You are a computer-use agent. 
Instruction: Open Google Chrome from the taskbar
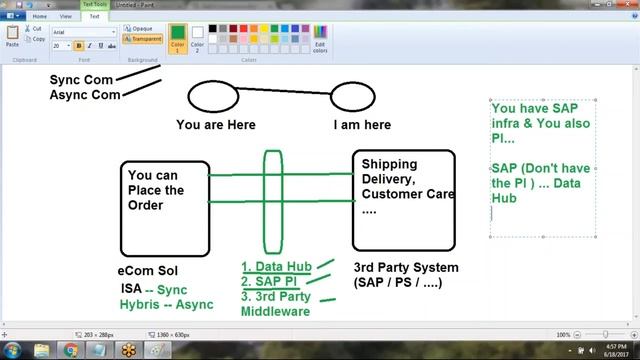pyautogui.click(x=71, y=350)
